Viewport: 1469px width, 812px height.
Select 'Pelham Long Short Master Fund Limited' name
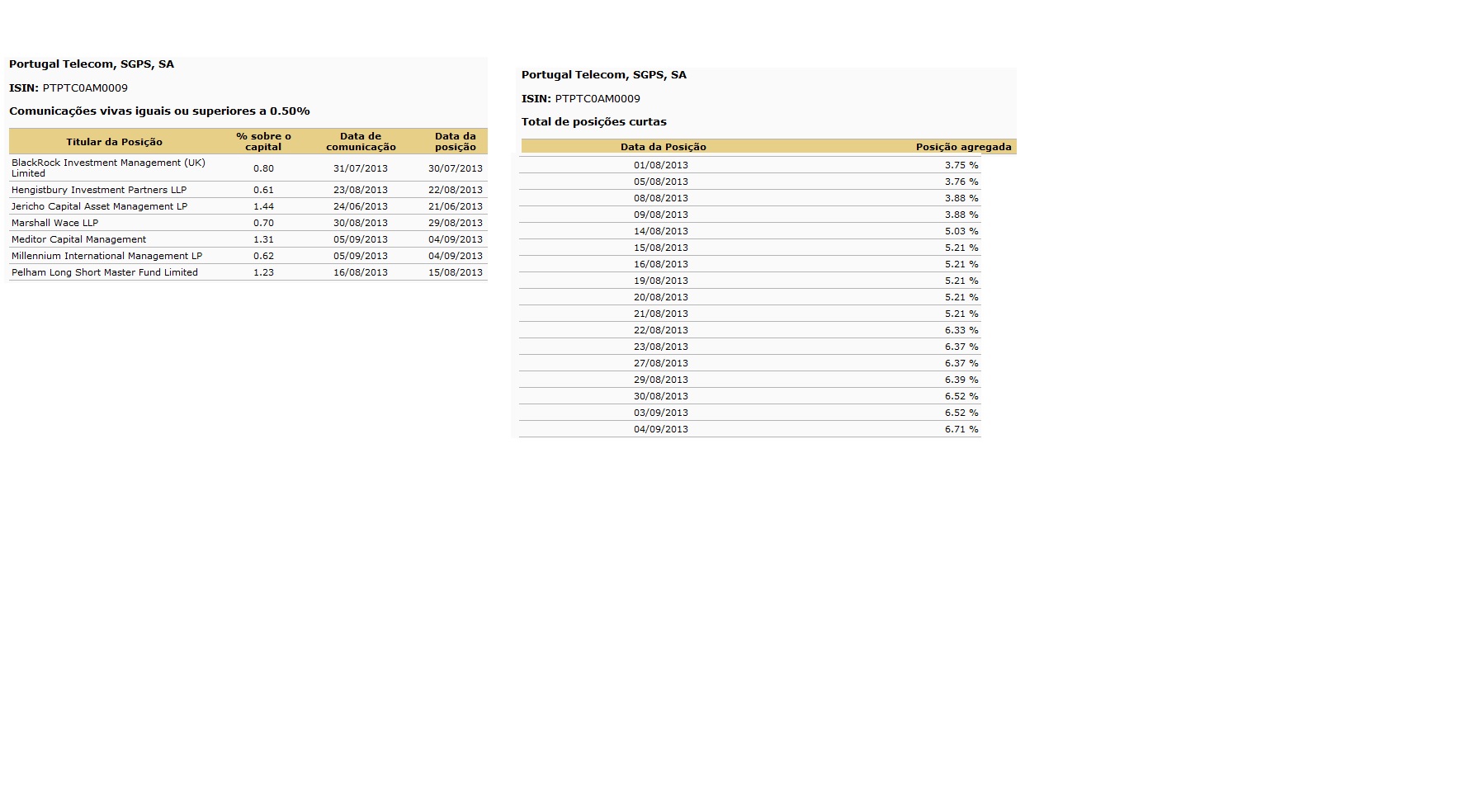105,272
